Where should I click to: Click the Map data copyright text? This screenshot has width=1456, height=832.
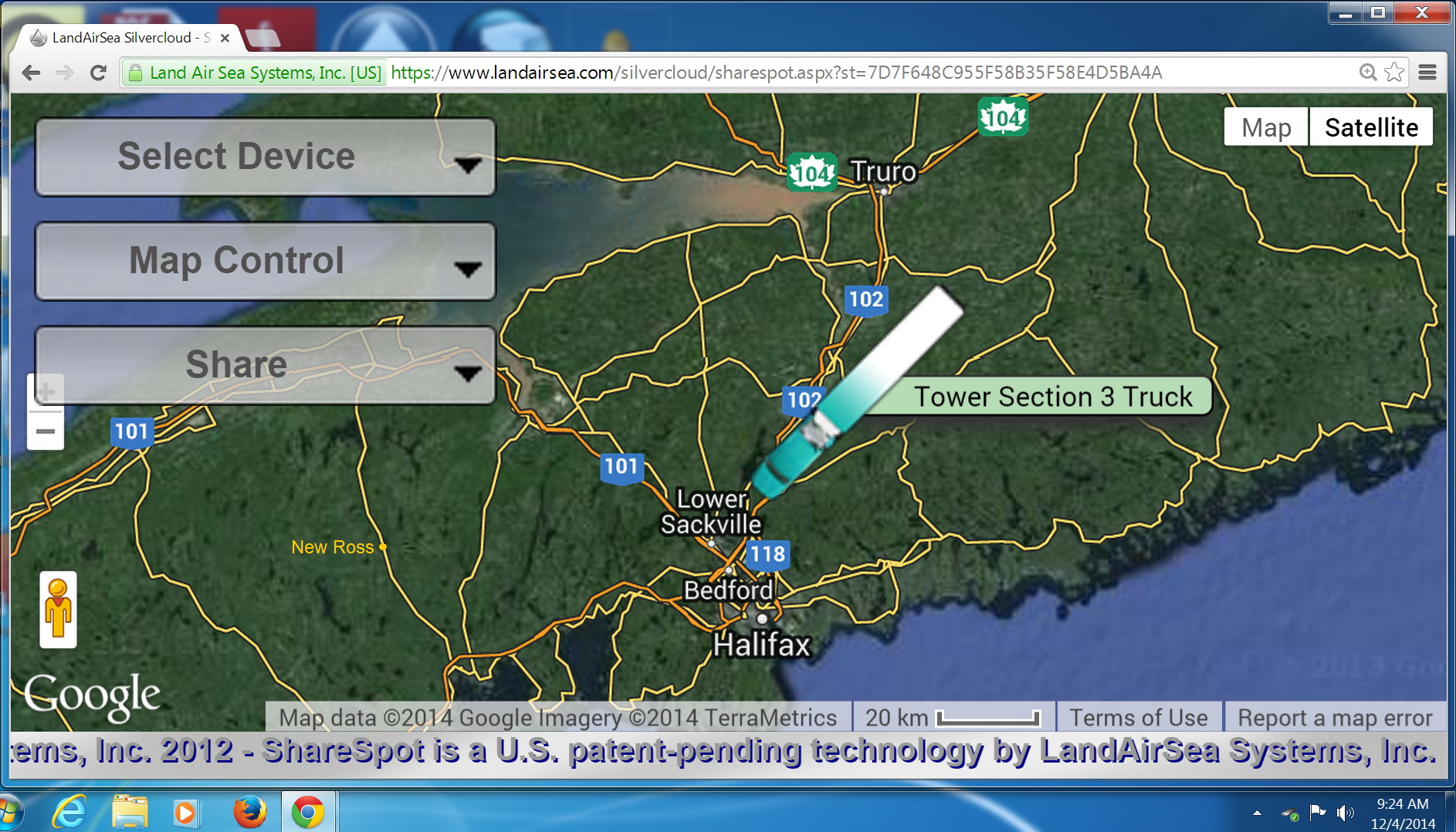(557, 718)
